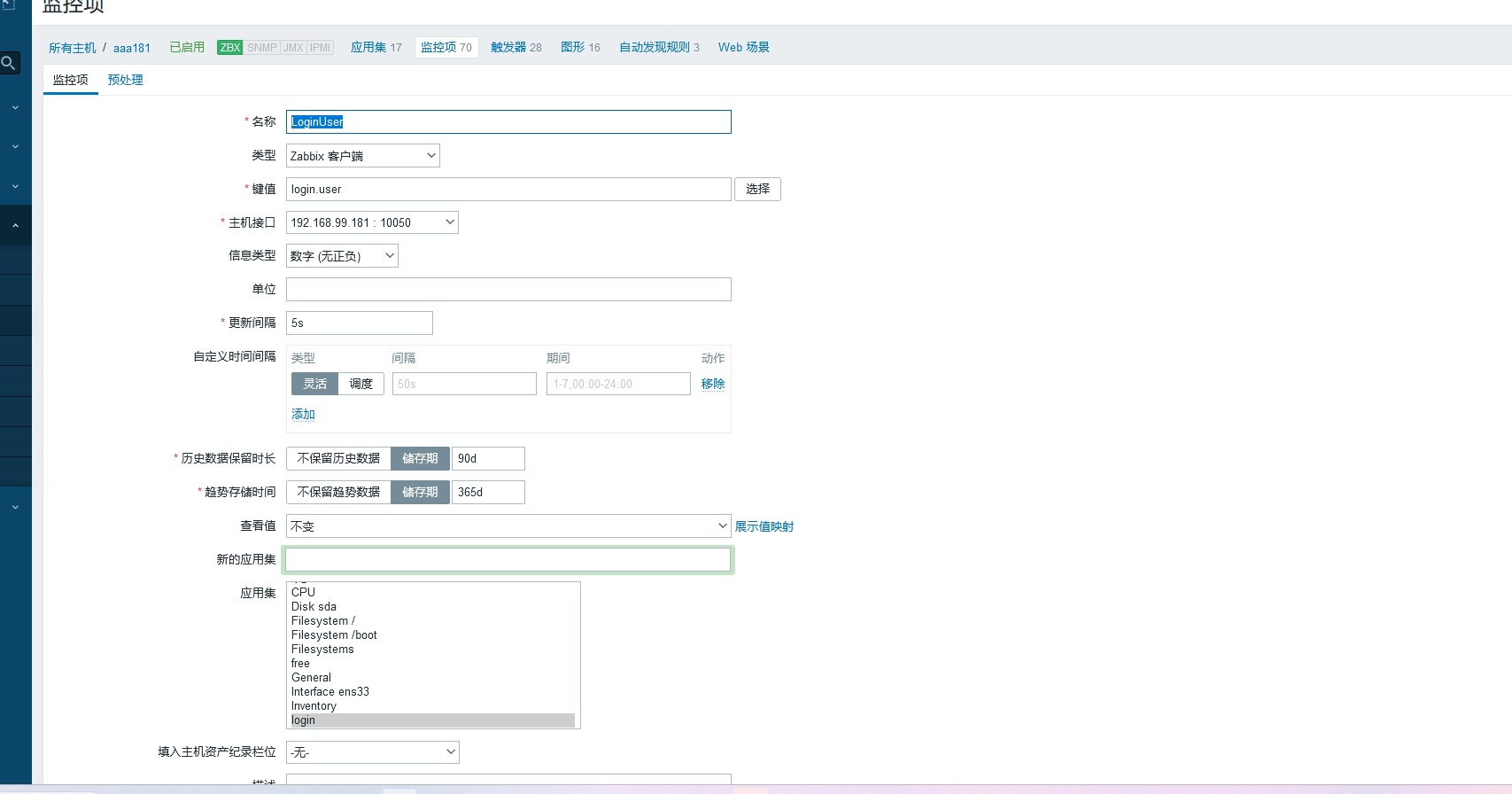The height and width of the screenshot is (794, 1512).
Task: Select Filesystem / in application list
Action: [x=432, y=621]
